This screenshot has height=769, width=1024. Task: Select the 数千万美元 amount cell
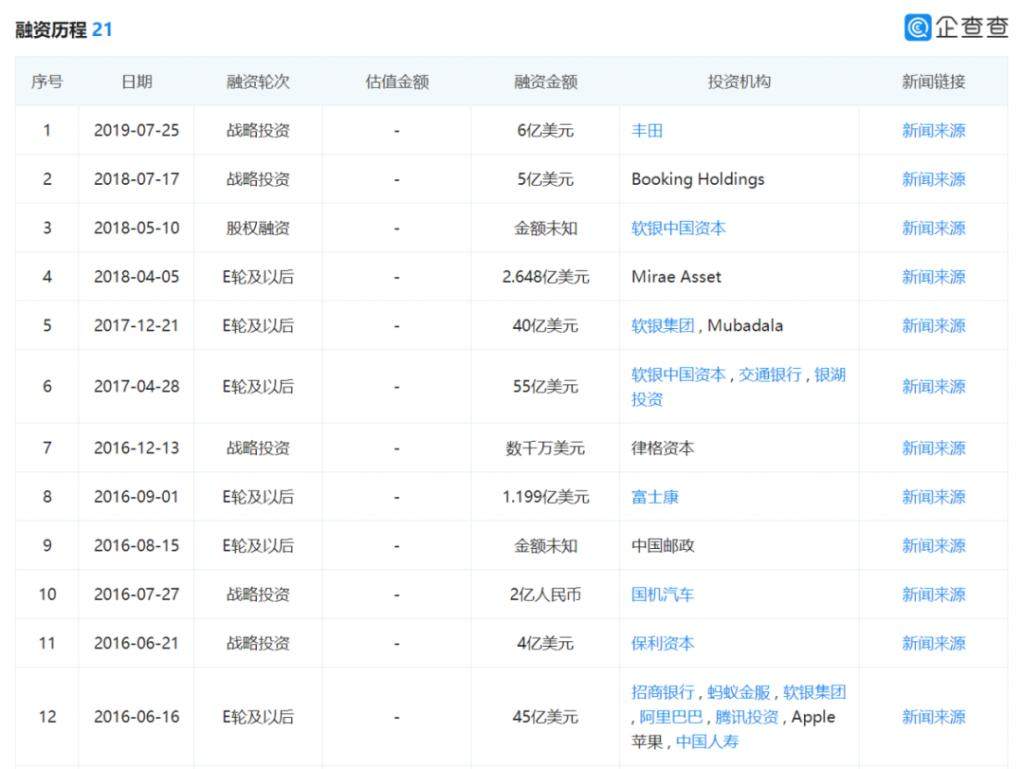[x=546, y=448]
